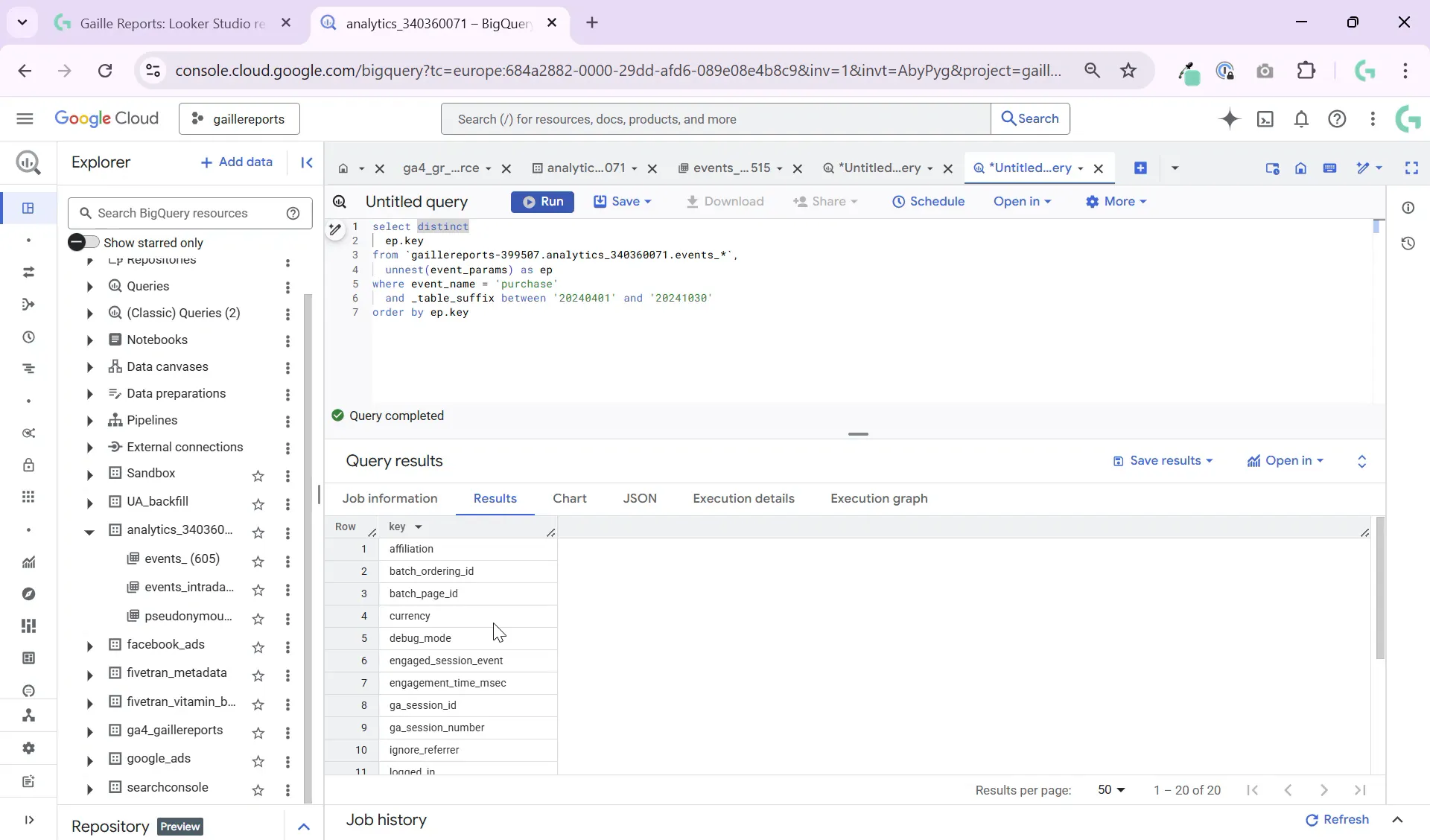Close the events_...515 editor tab
The height and width of the screenshot is (840, 1430).
coord(797,169)
